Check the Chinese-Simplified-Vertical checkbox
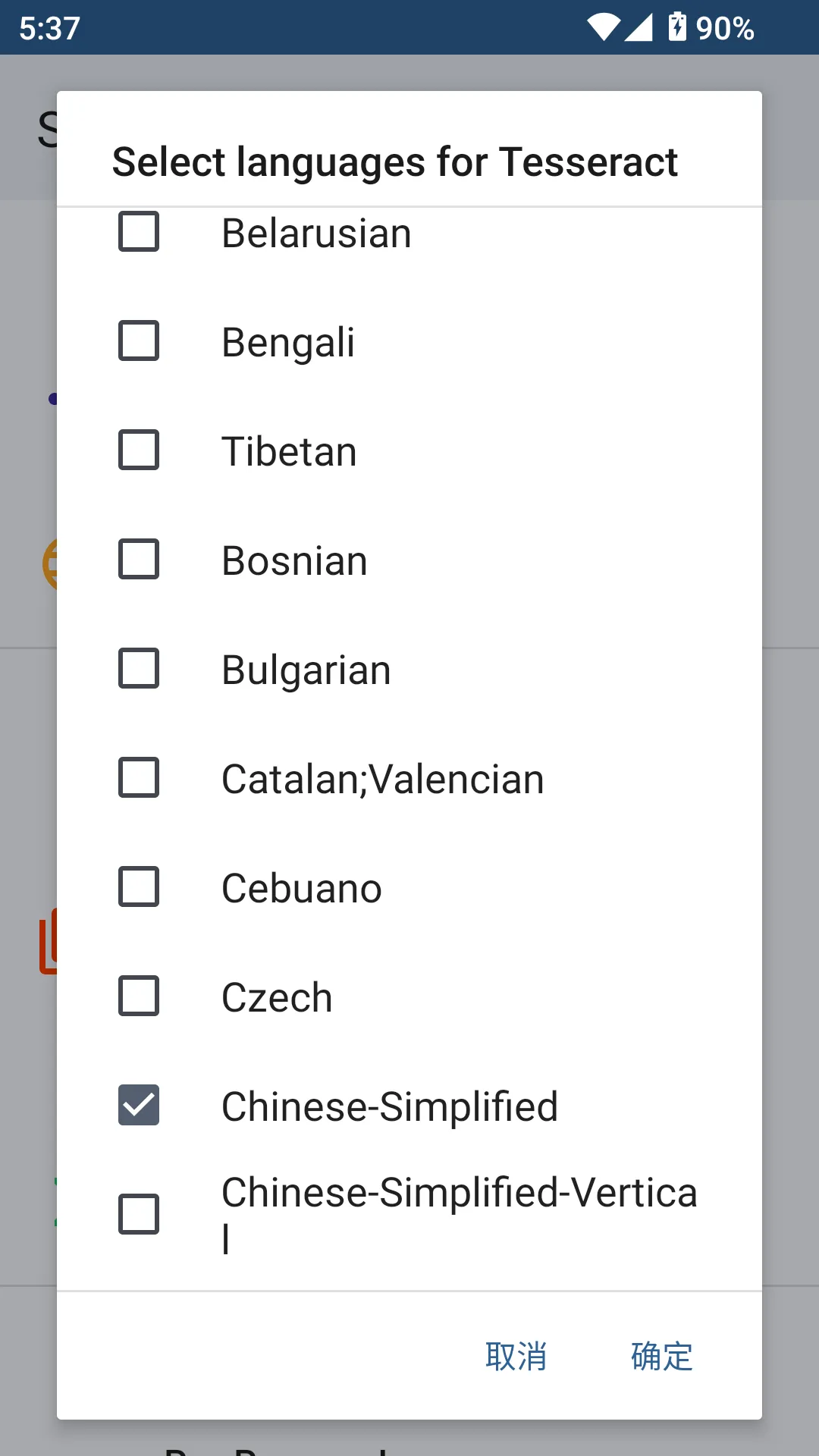 (139, 1214)
